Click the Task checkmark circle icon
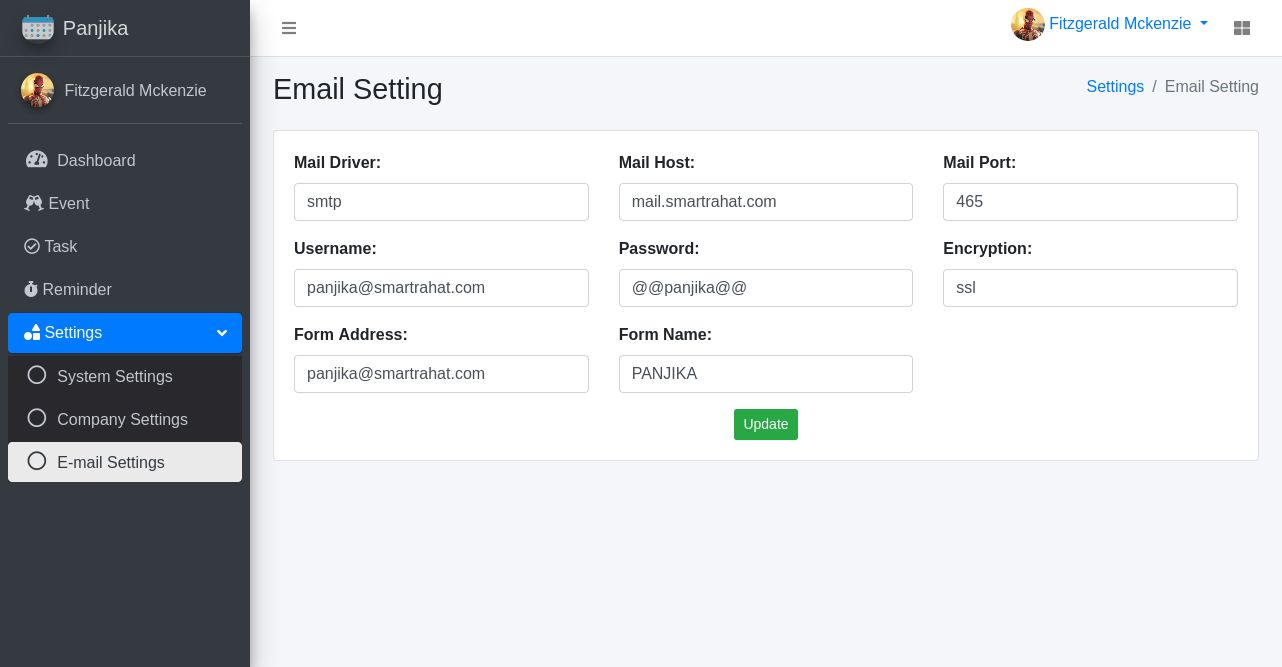This screenshot has width=1282, height=667. (32, 246)
